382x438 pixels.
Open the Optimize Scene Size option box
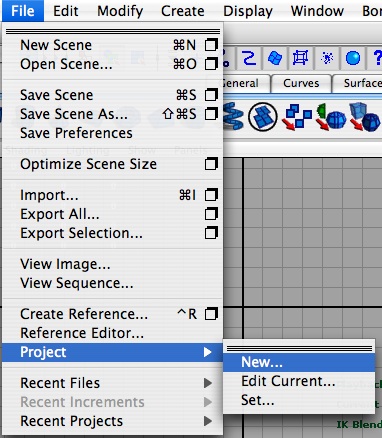click(211, 164)
